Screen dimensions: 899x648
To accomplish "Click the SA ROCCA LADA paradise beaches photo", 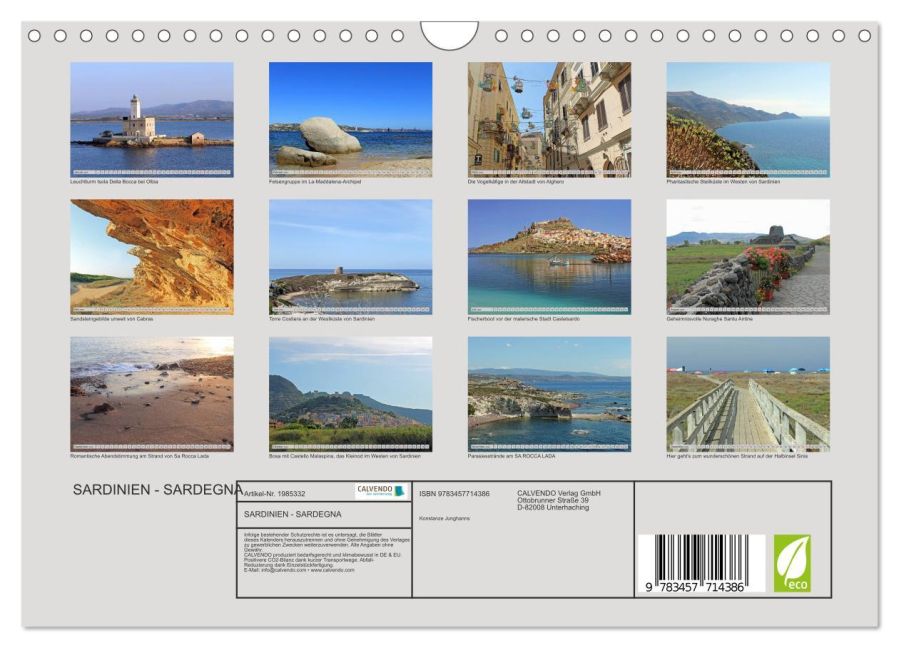I will point(549,395).
